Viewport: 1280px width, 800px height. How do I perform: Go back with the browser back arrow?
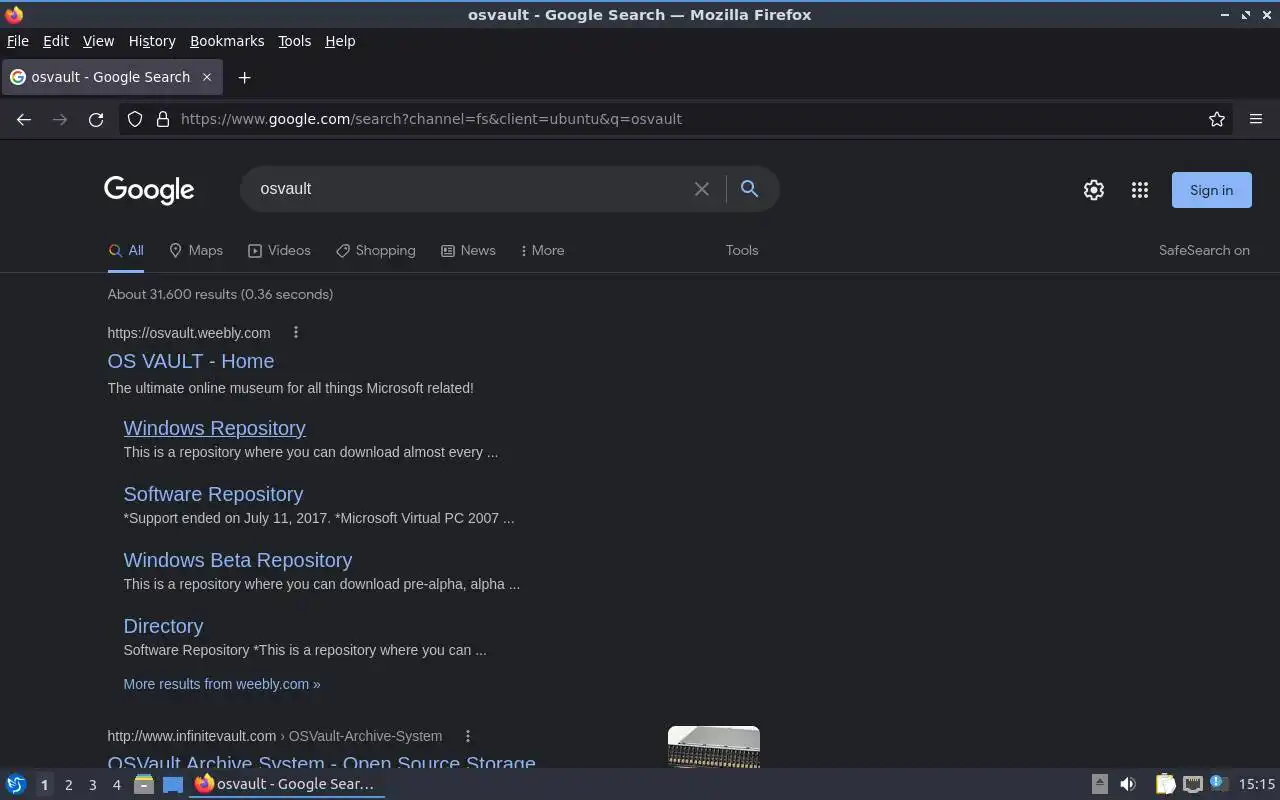click(x=24, y=119)
